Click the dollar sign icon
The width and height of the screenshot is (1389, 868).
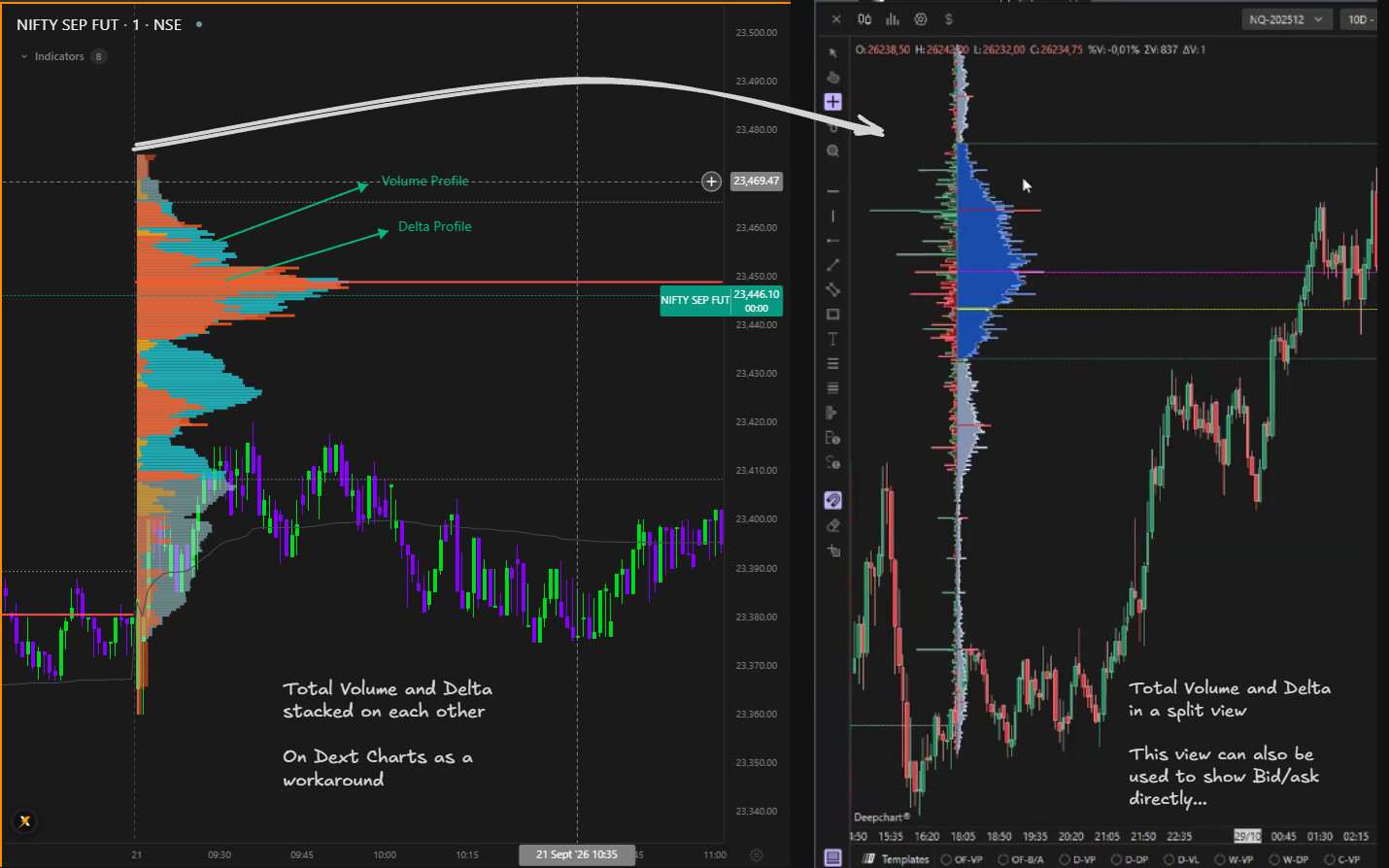[x=949, y=19]
